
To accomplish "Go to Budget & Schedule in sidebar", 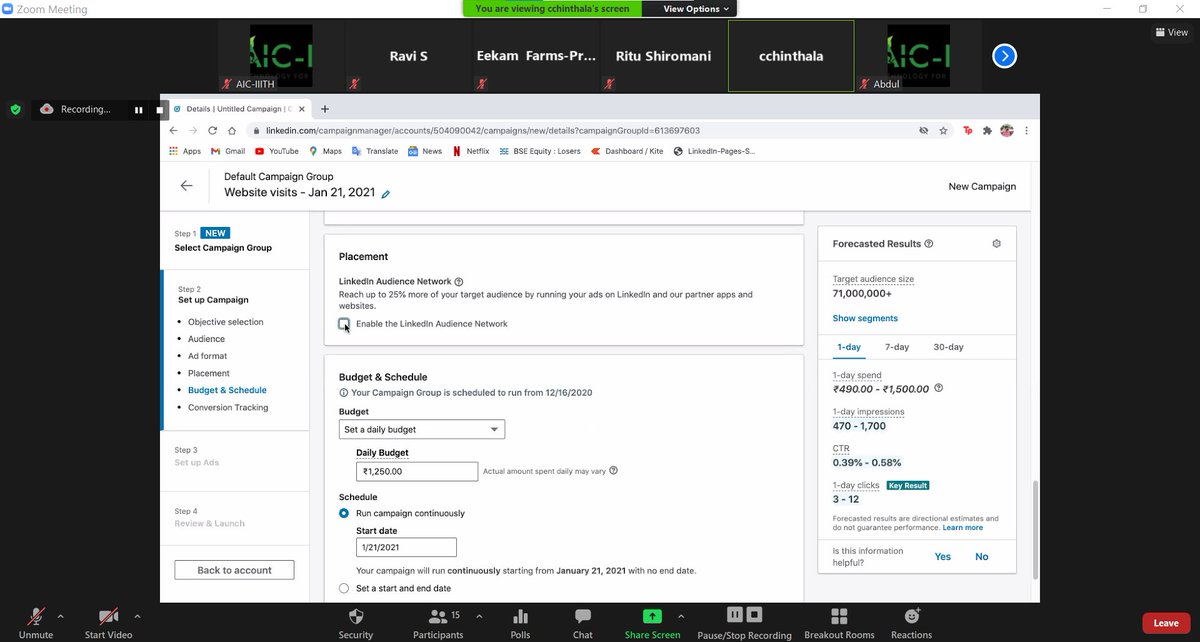I will 227,390.
